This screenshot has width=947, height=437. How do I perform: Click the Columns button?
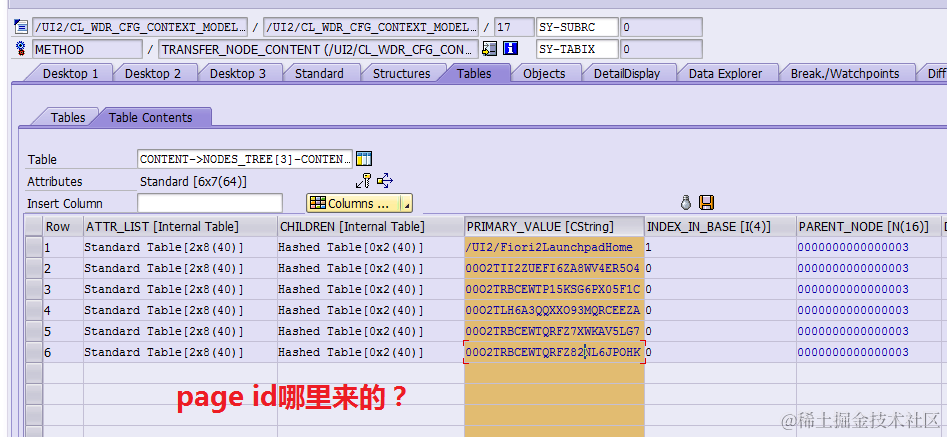point(354,203)
